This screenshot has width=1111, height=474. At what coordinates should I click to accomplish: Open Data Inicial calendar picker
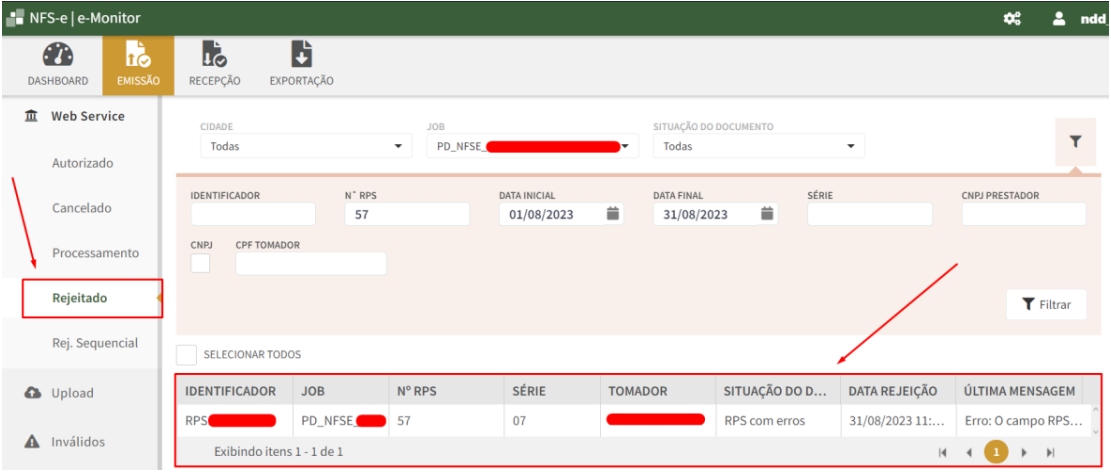tap(614, 214)
